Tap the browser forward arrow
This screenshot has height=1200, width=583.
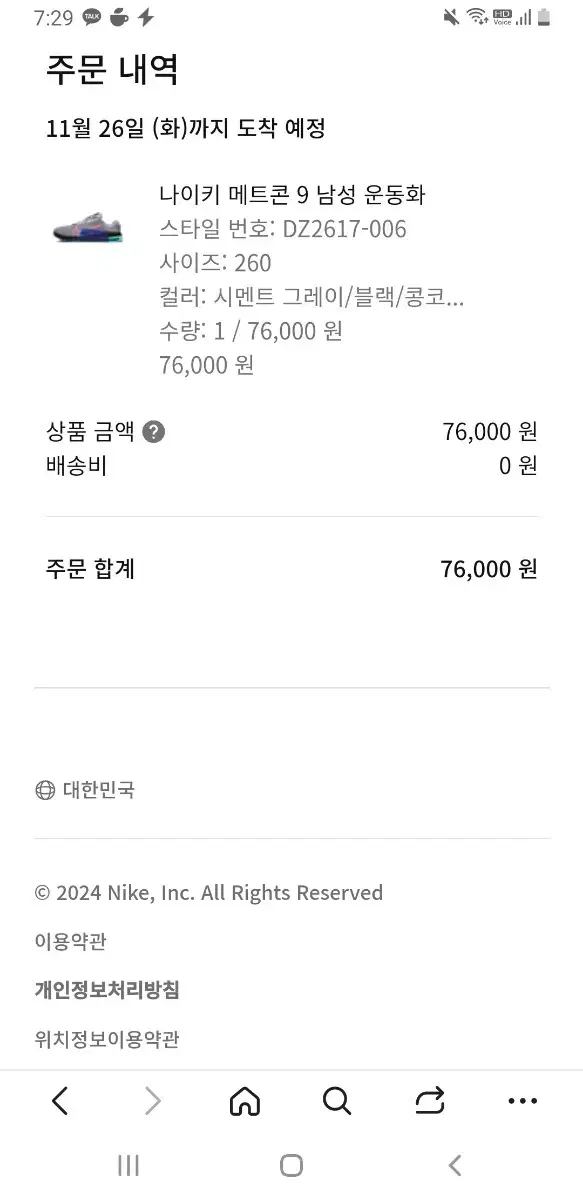pos(152,1101)
